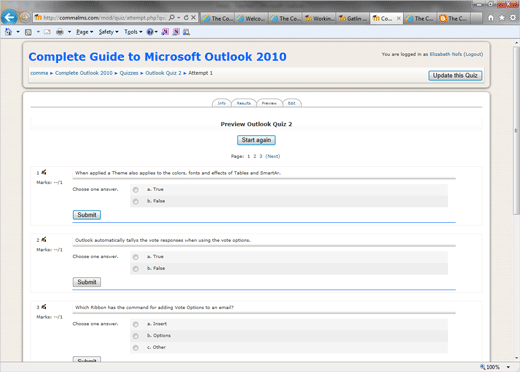Switch to the Info tab
The width and height of the screenshot is (520, 372).
point(222,103)
